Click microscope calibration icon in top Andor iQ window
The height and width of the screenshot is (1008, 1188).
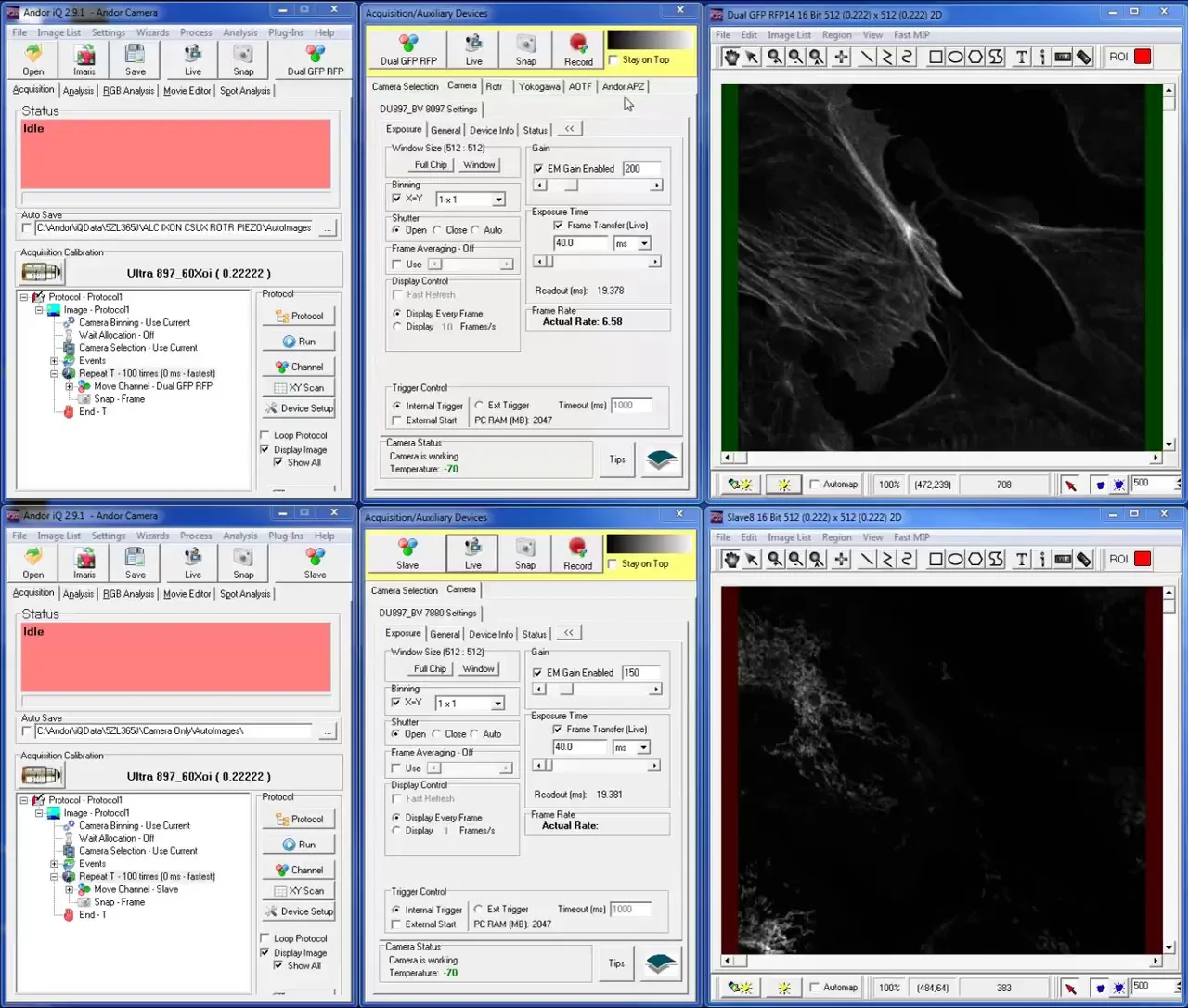[x=42, y=273]
